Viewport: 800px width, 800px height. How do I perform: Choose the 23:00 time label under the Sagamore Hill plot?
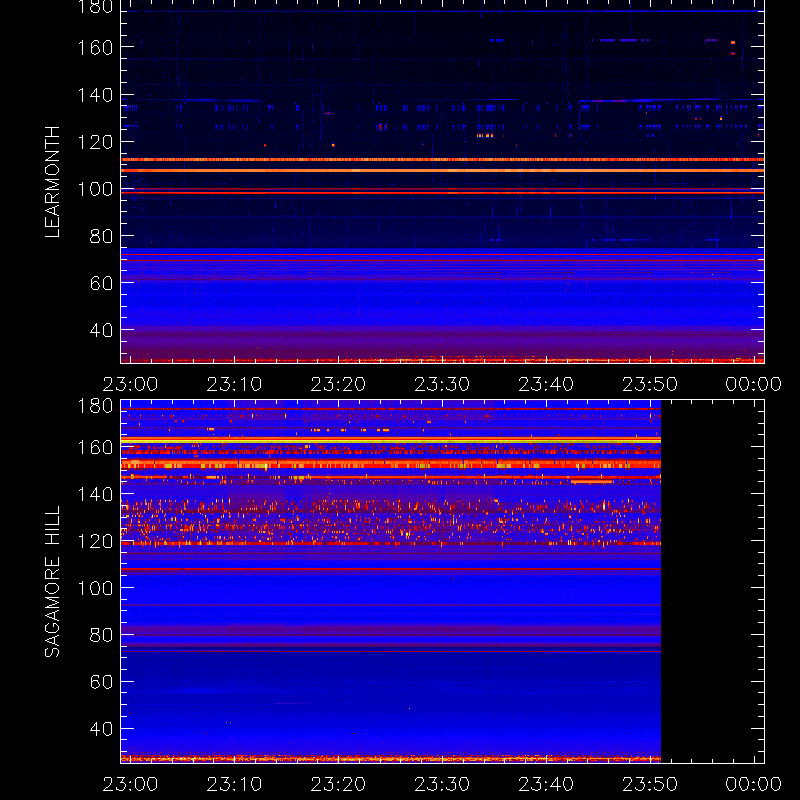[131, 784]
